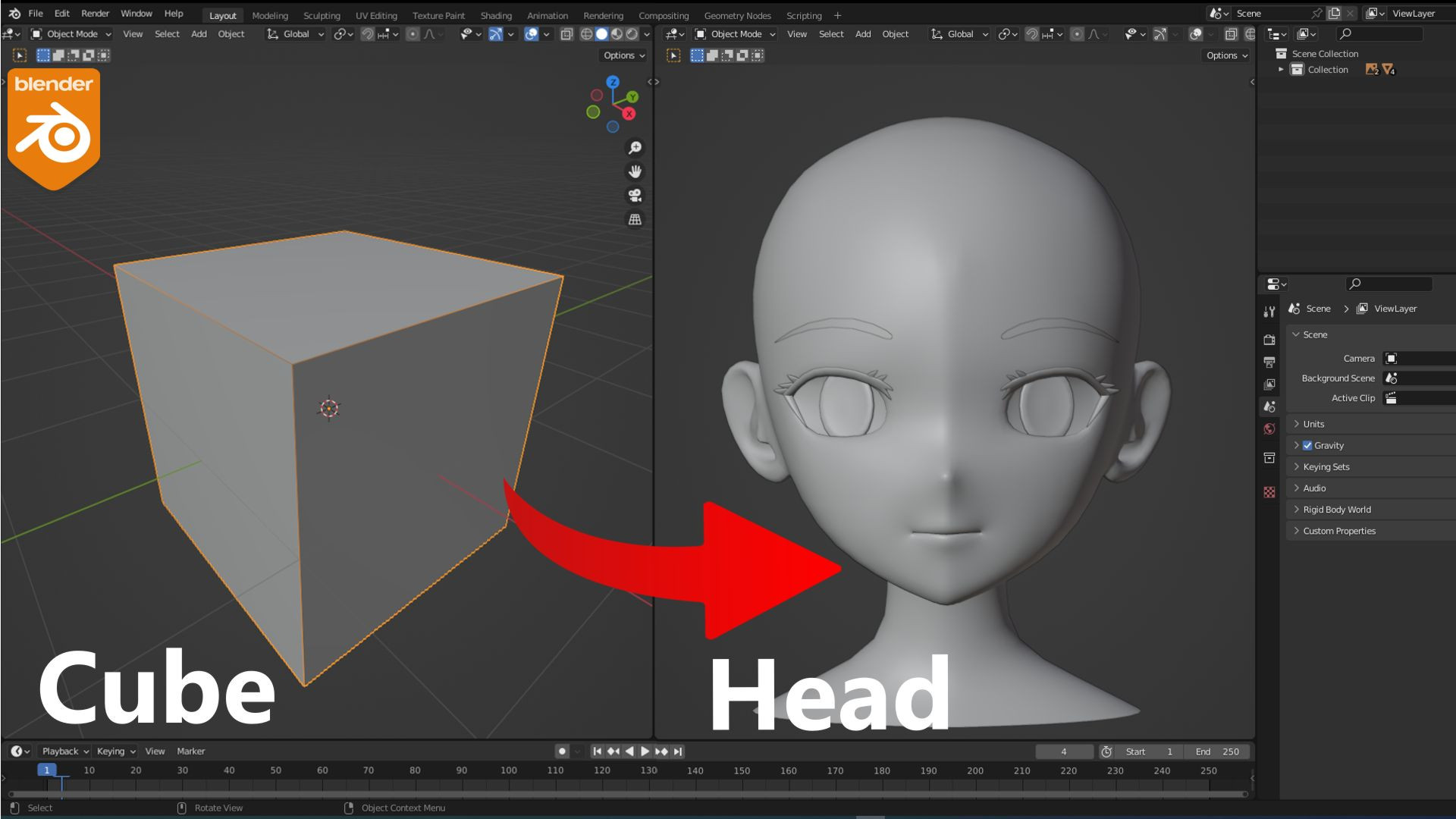The image size is (1456, 819).
Task: Toggle show overlays in left viewport header
Action: pyautogui.click(x=531, y=34)
